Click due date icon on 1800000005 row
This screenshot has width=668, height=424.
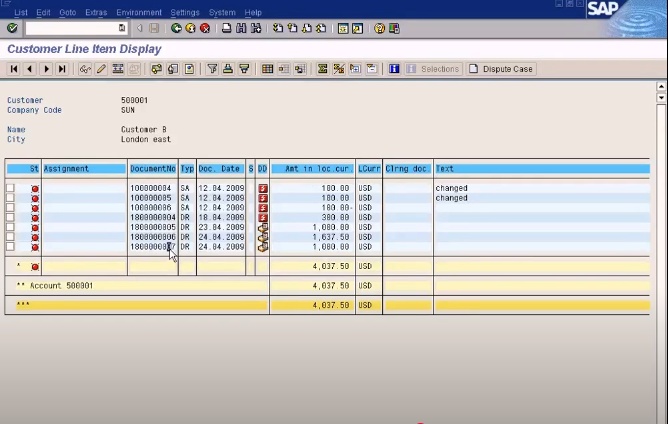(x=263, y=227)
